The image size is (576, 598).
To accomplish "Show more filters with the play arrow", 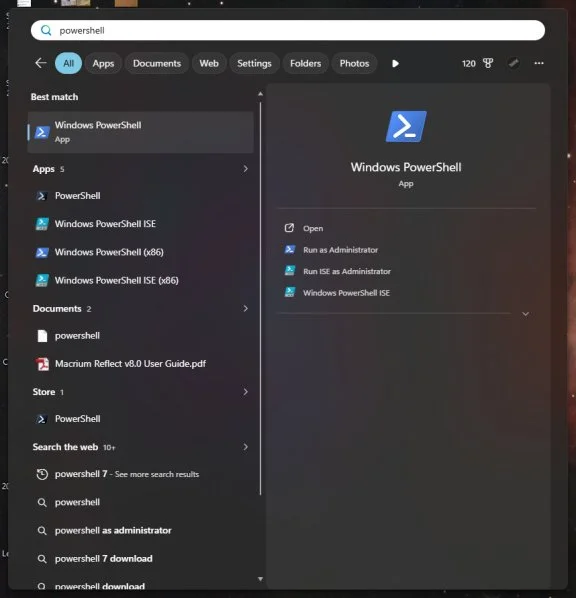I will coord(395,63).
